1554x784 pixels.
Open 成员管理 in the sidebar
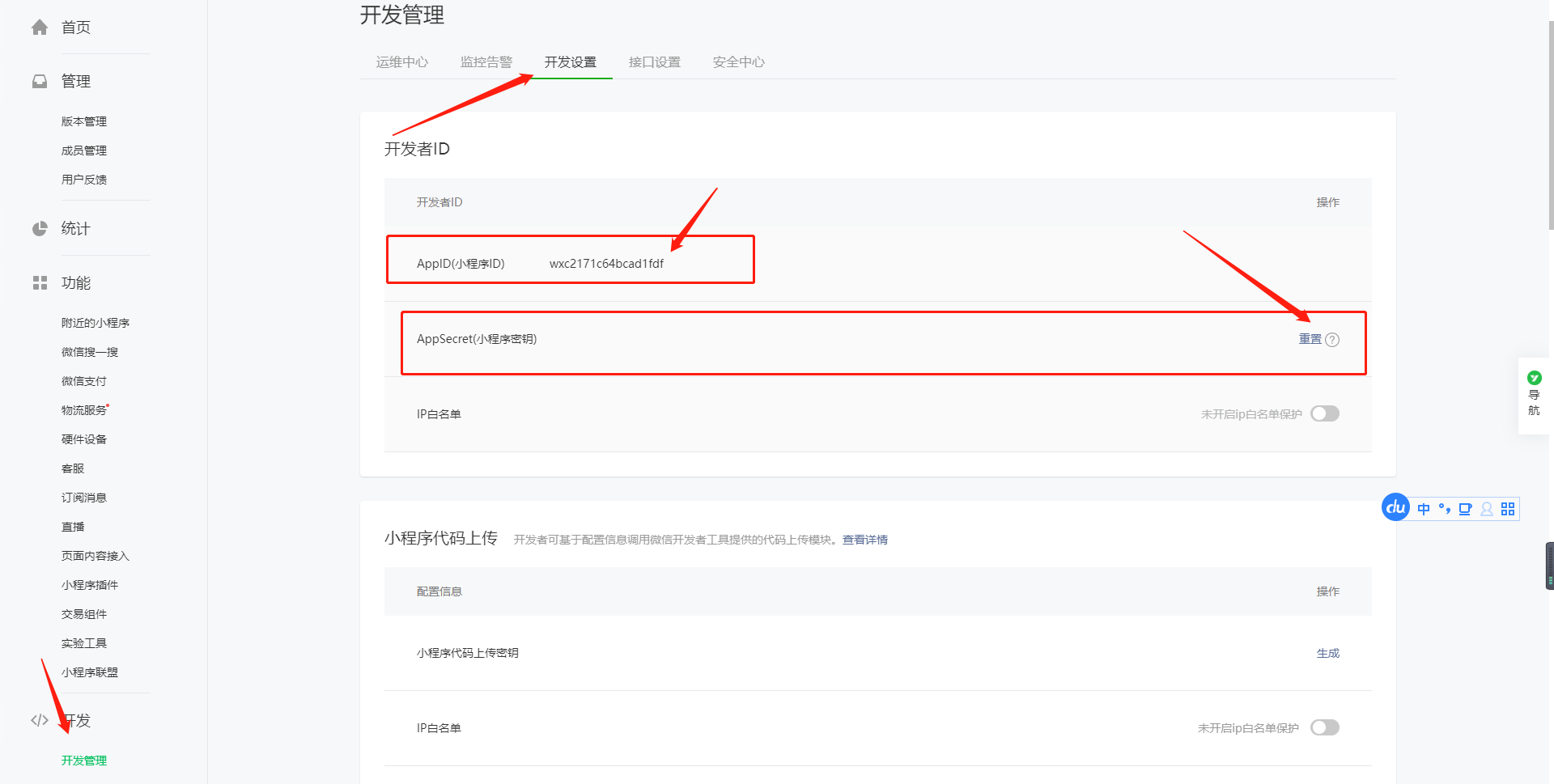pyautogui.click(x=84, y=150)
